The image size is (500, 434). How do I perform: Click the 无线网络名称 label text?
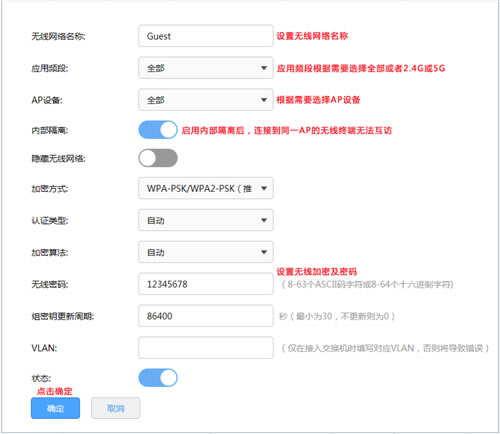pos(58,36)
